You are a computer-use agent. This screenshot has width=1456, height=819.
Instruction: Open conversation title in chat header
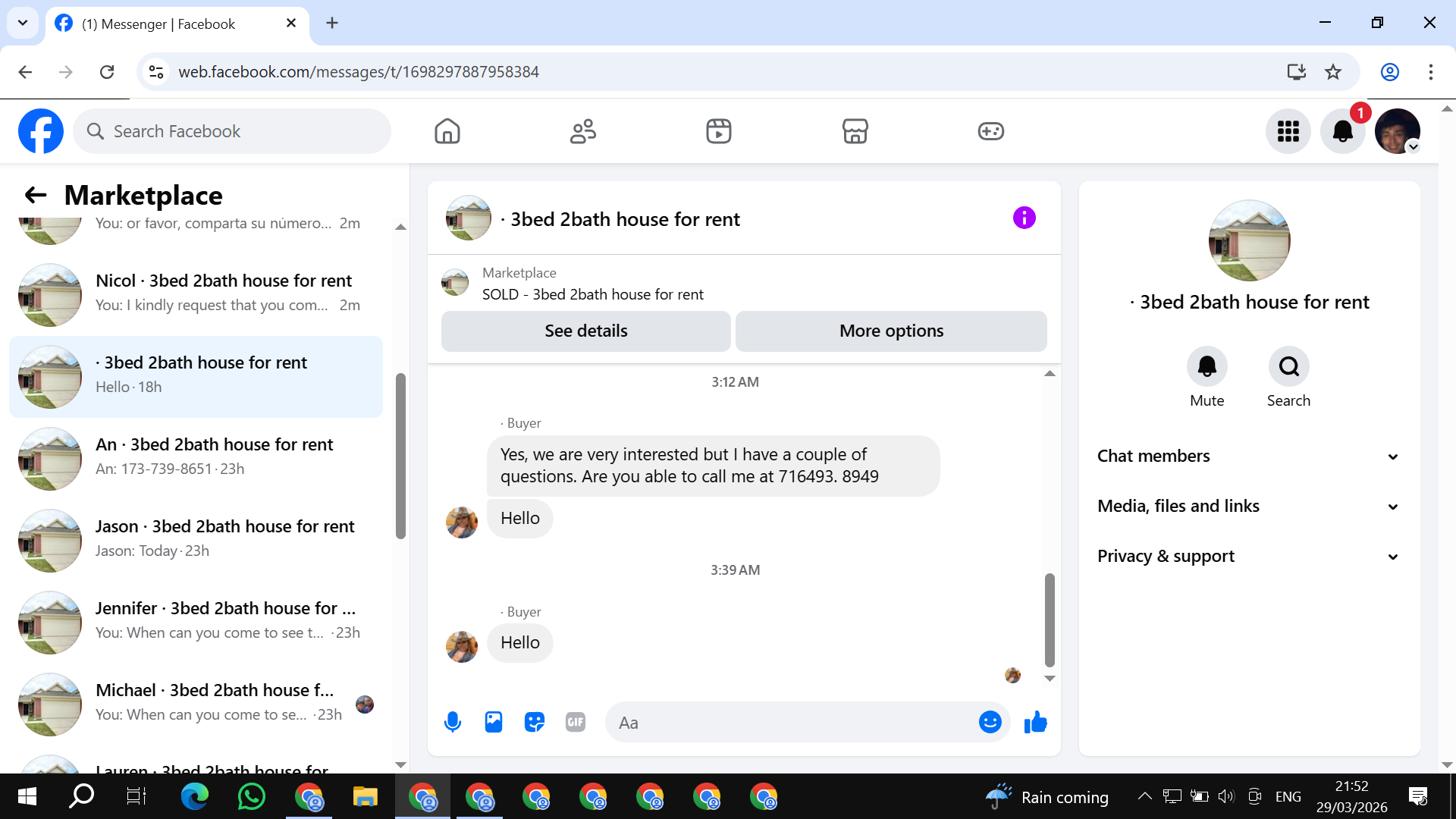(620, 219)
